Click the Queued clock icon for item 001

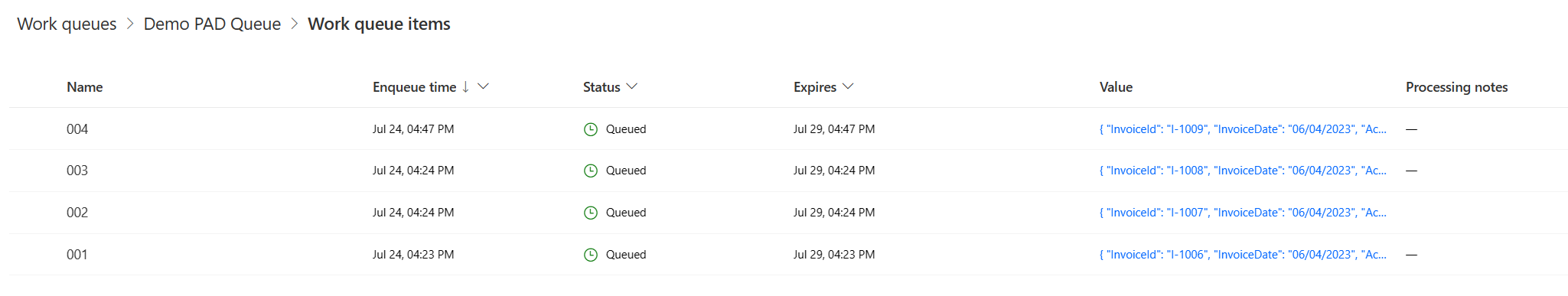point(590,255)
